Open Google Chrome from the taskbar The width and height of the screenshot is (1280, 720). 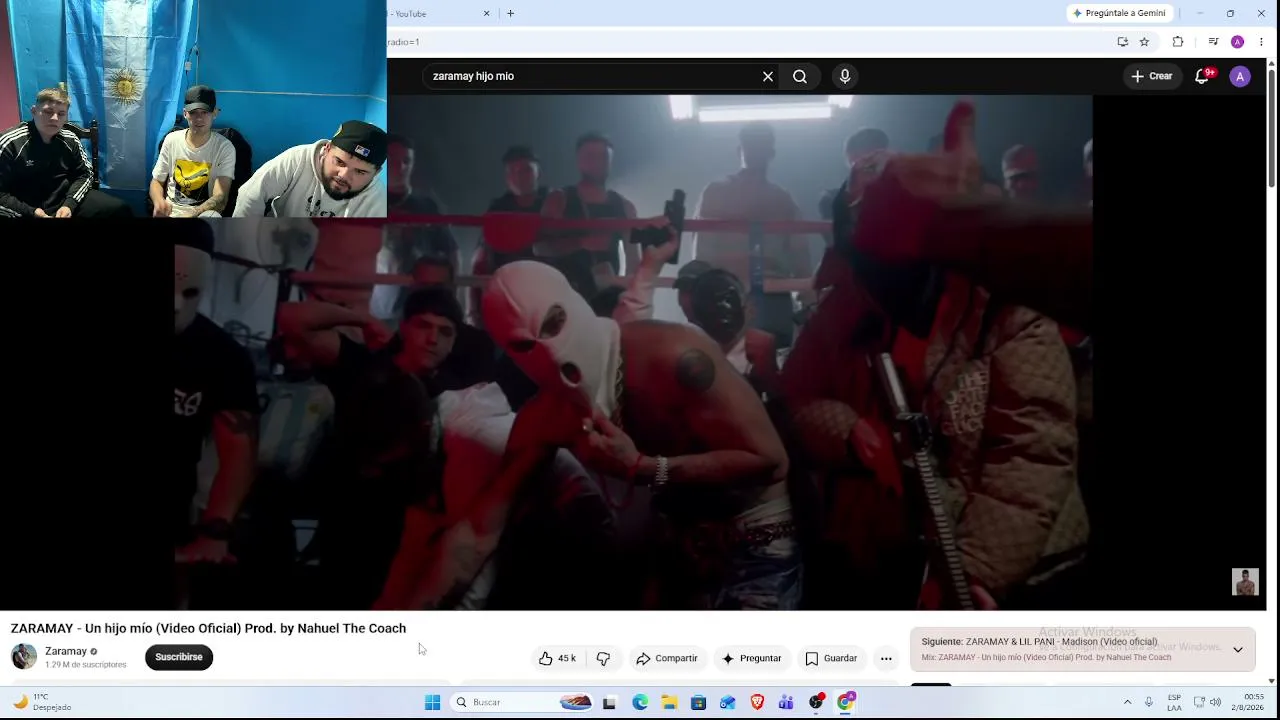click(x=846, y=702)
